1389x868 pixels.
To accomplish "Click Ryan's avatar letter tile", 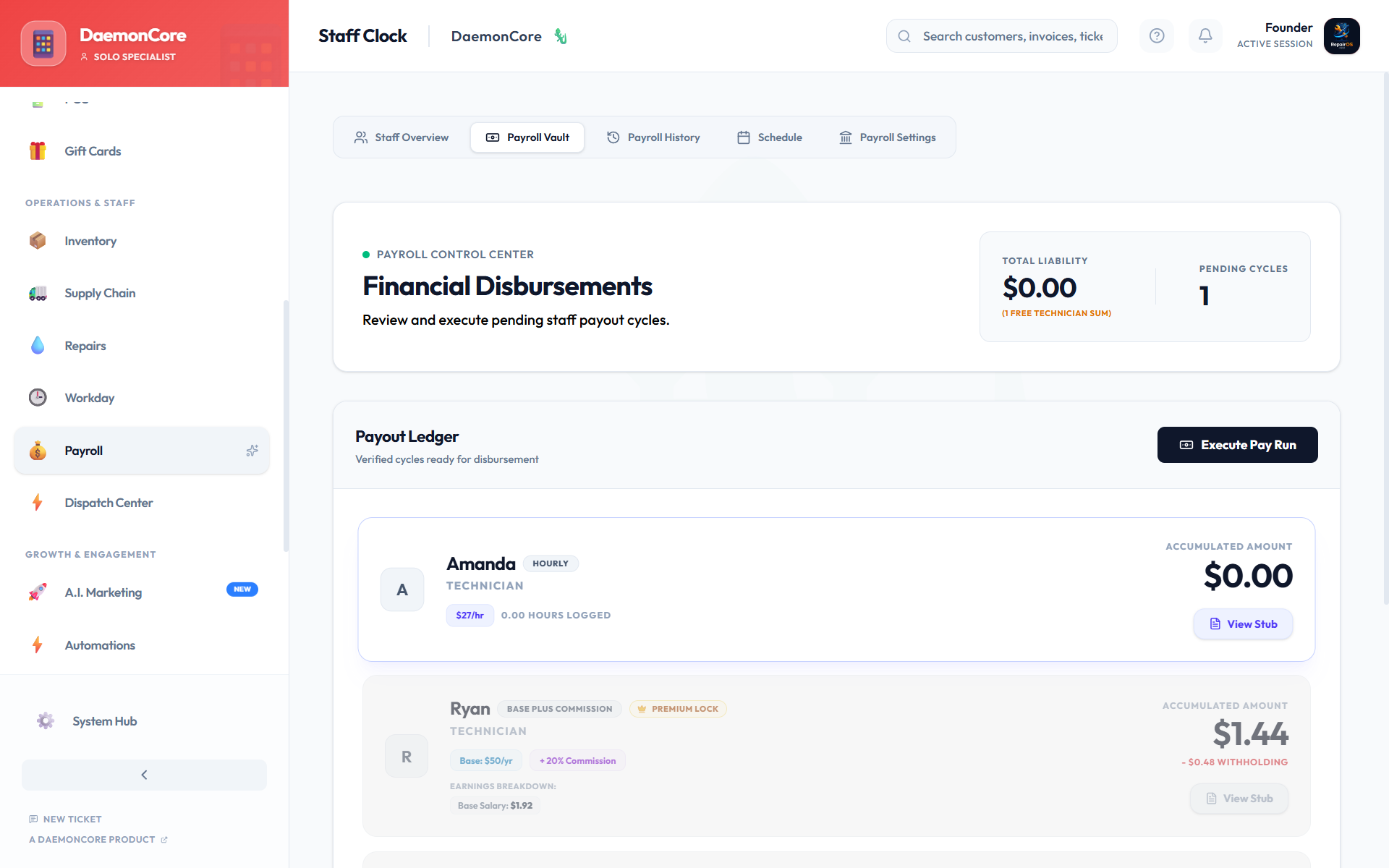I will (x=407, y=757).
